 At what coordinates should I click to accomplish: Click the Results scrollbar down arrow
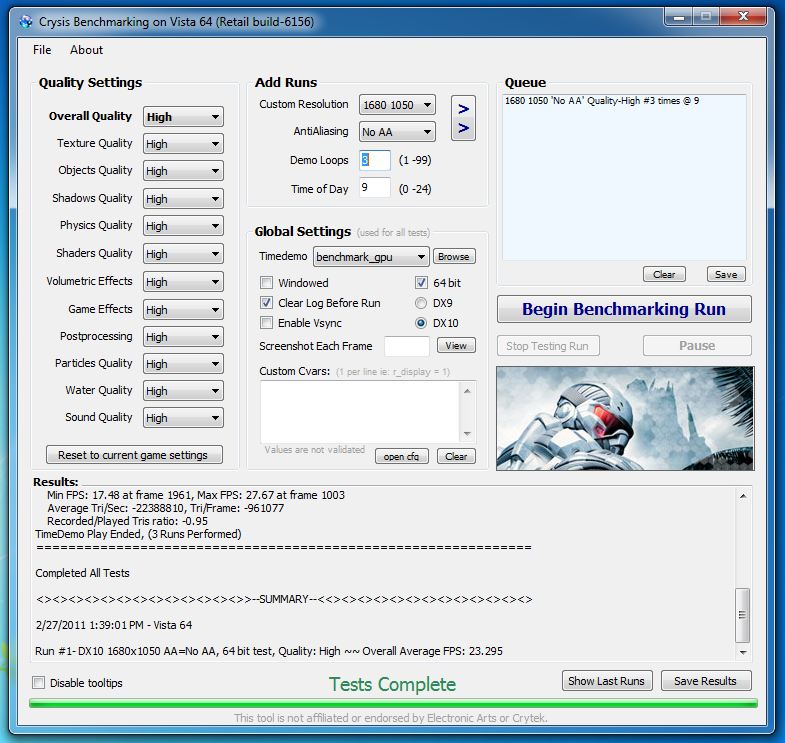tap(743, 652)
